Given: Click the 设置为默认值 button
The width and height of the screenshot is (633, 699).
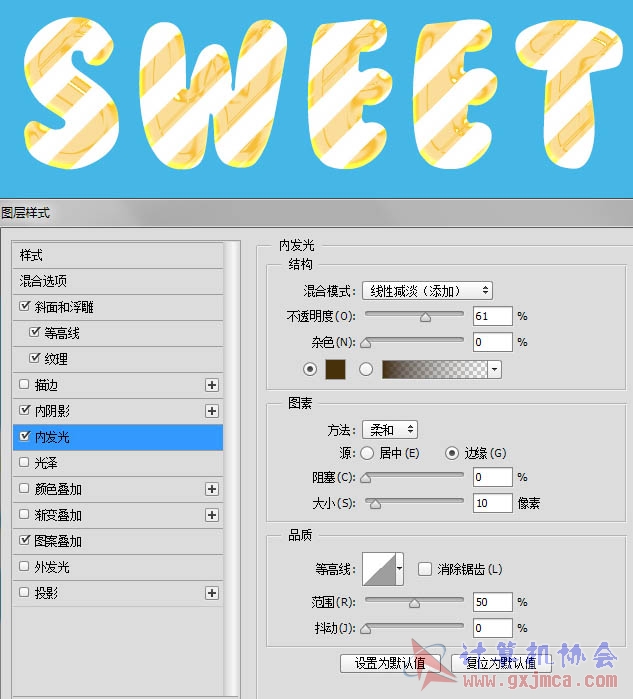Looking at the screenshot, I should click(x=390, y=663).
